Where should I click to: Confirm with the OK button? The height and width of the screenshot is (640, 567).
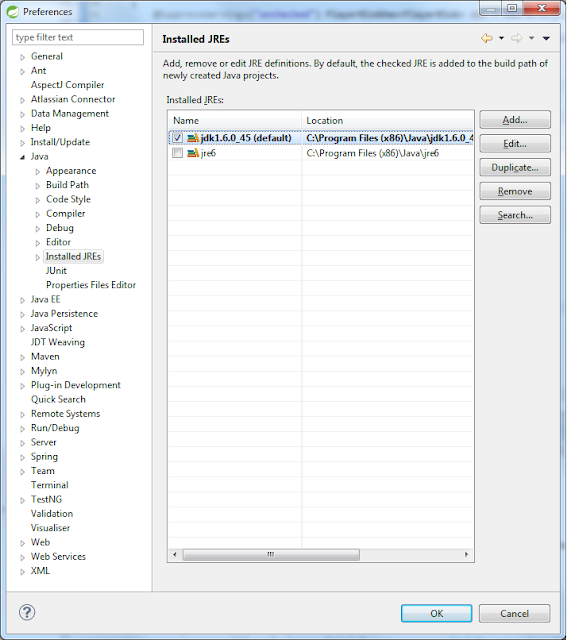tap(436, 613)
